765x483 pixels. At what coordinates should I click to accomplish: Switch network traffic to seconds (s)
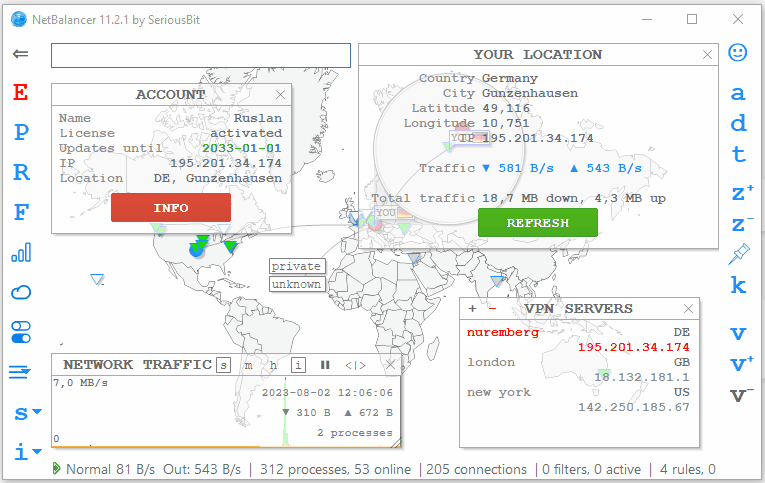[223, 365]
